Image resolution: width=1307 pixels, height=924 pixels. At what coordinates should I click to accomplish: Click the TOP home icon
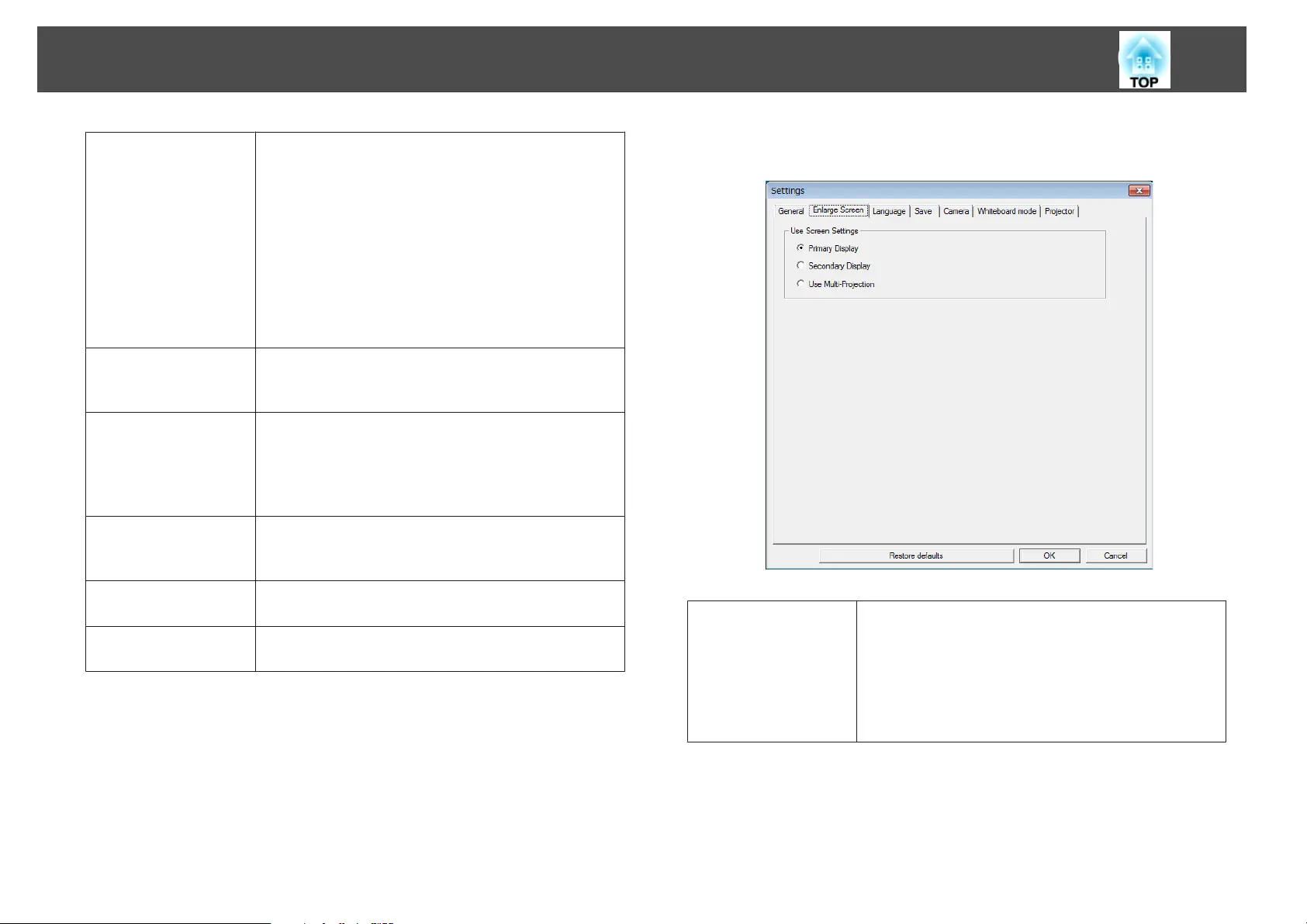click(x=1144, y=60)
